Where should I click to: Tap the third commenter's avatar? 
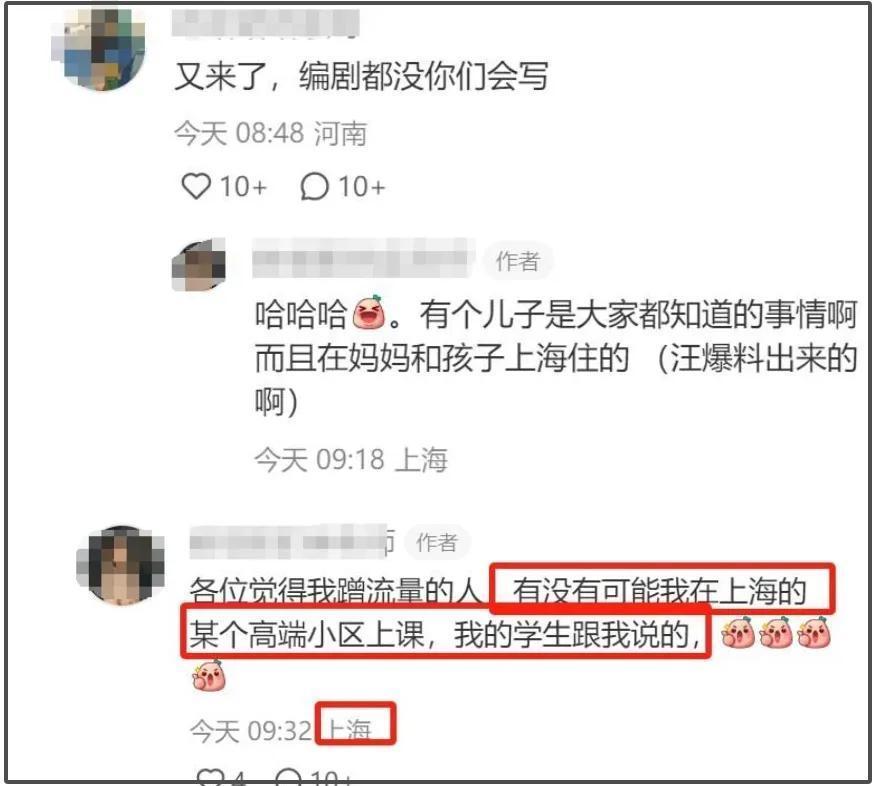point(120,565)
